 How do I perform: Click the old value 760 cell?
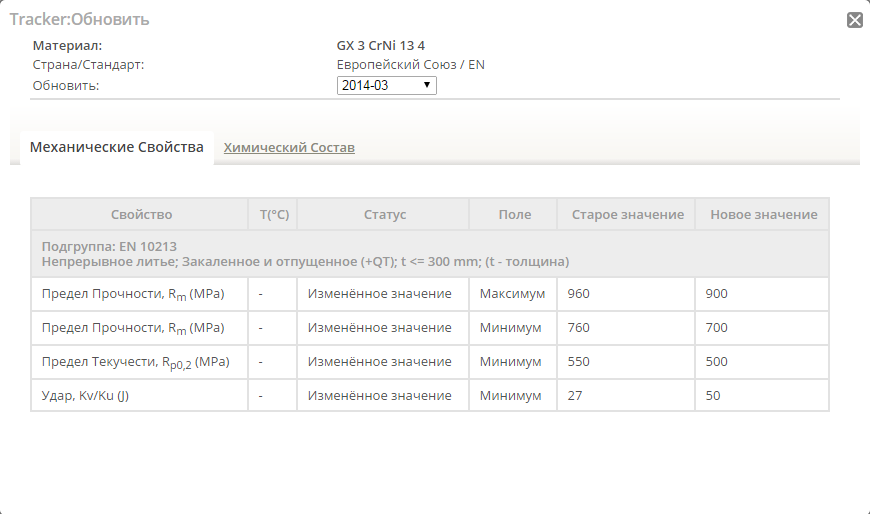pos(626,328)
